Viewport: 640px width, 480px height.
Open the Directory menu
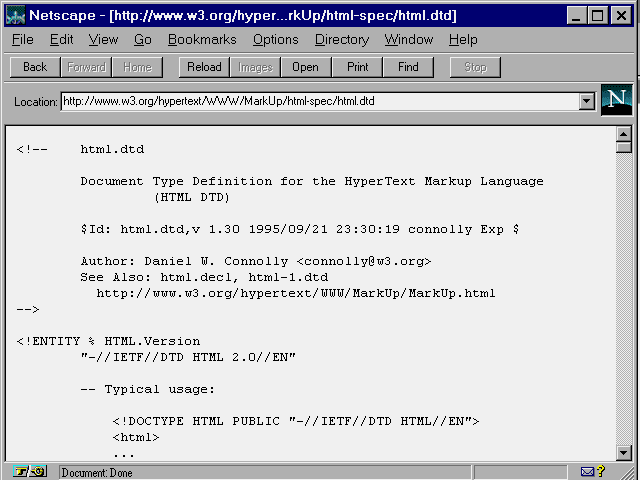[x=341, y=40]
